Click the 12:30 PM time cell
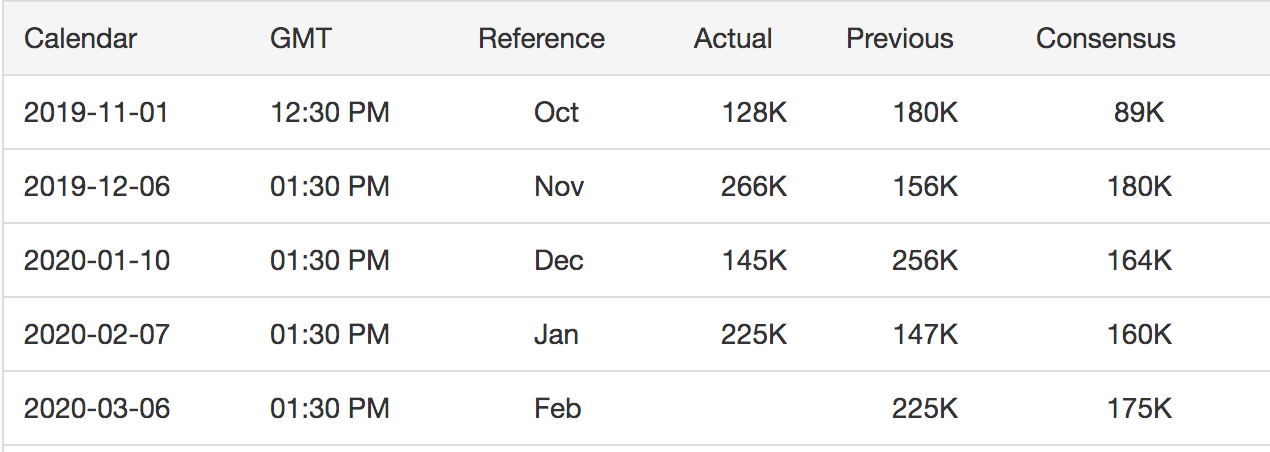The image size is (1270, 452). [330, 112]
